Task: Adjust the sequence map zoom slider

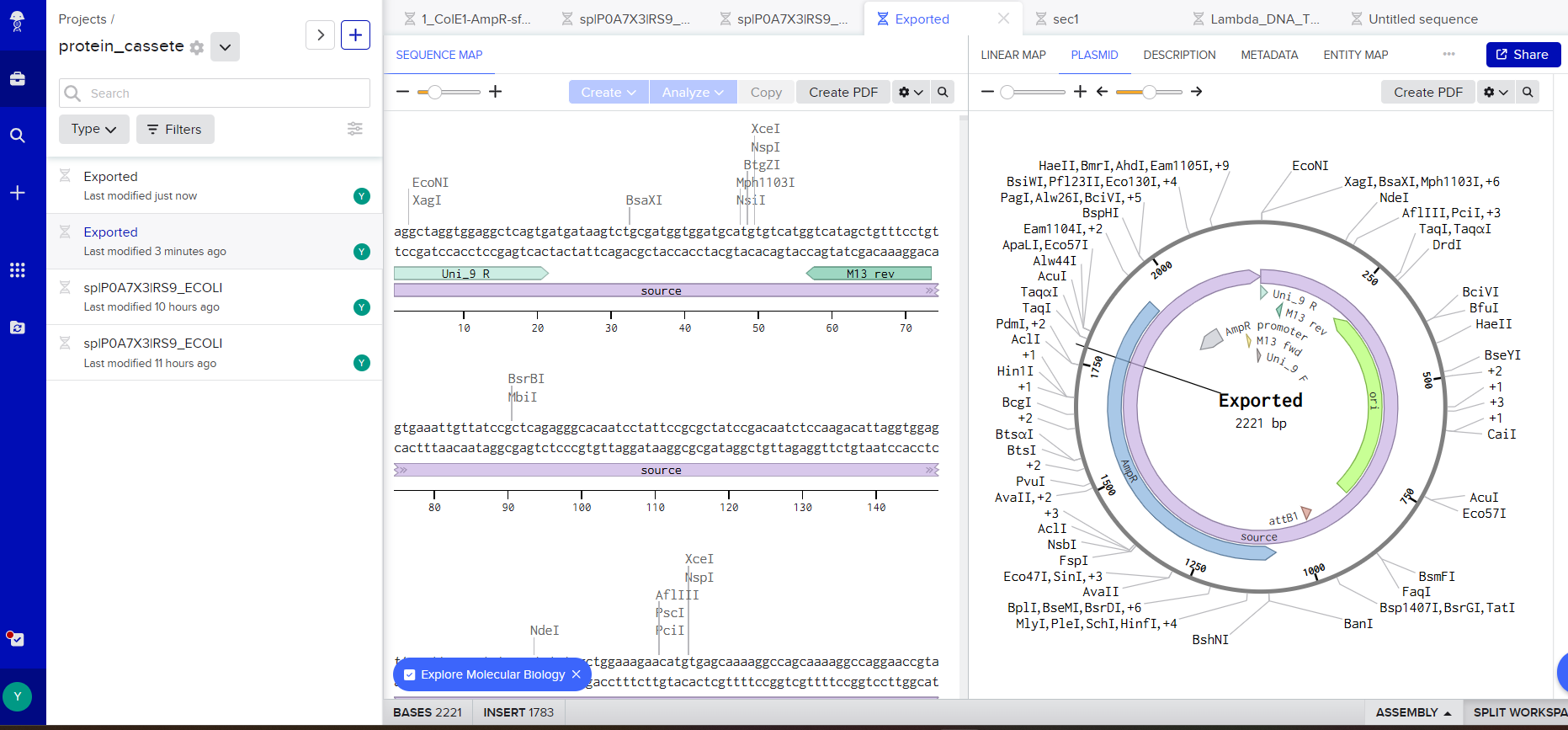Action: [434, 92]
